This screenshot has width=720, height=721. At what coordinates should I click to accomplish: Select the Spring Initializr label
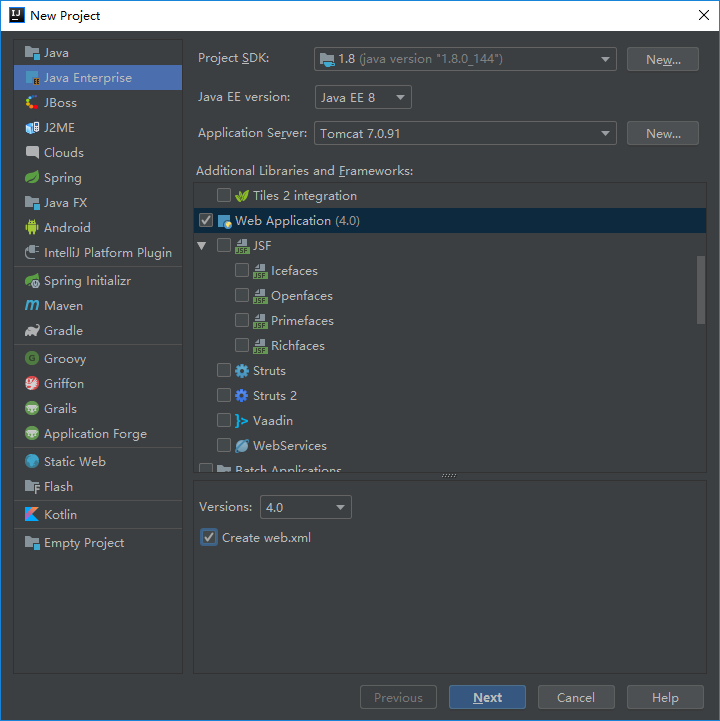(87, 280)
